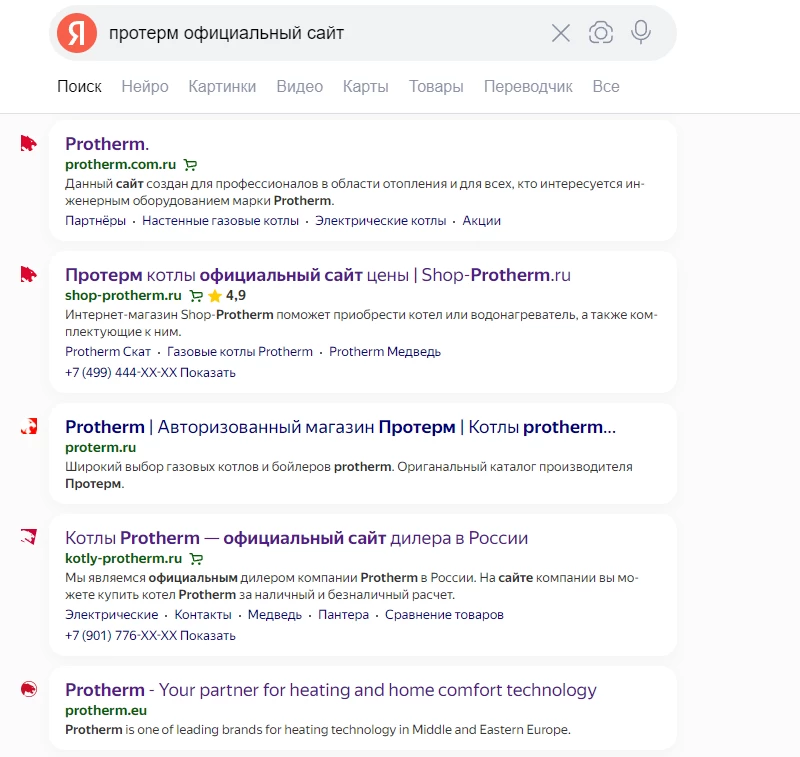Start voice search with microphone icon
Screen dimensions: 800x757
click(x=641, y=33)
